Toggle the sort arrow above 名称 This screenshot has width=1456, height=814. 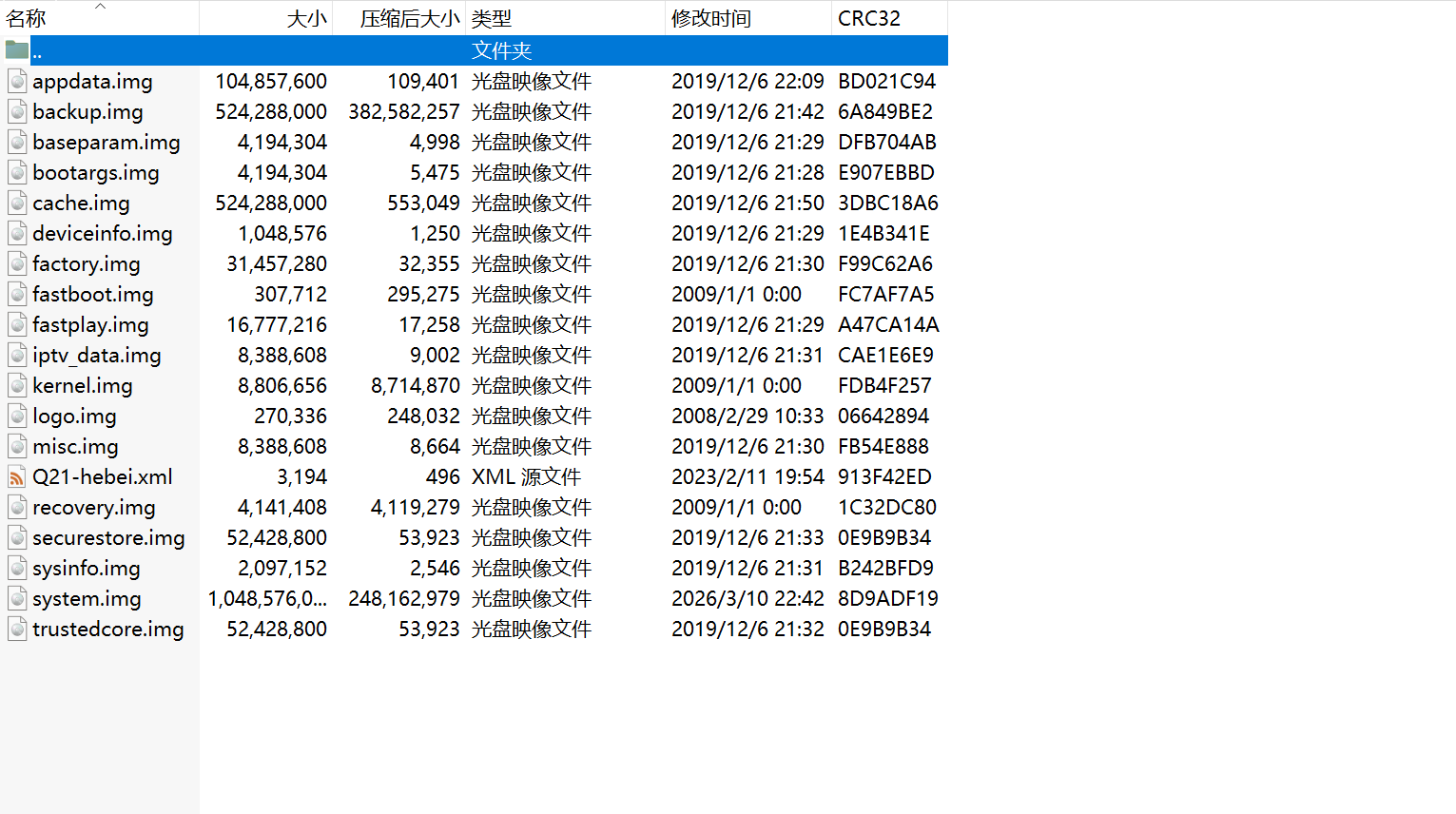click(100, 6)
